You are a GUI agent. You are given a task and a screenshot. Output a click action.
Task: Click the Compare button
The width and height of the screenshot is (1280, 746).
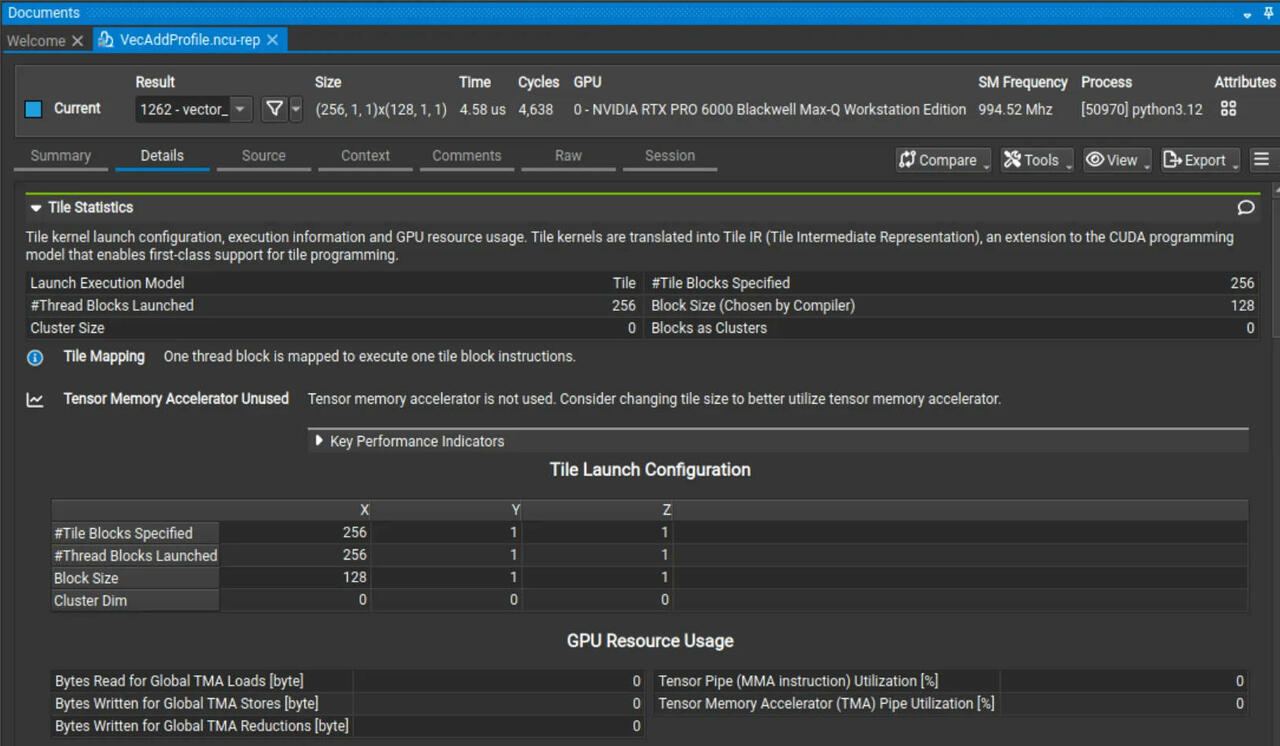[x=938, y=160]
